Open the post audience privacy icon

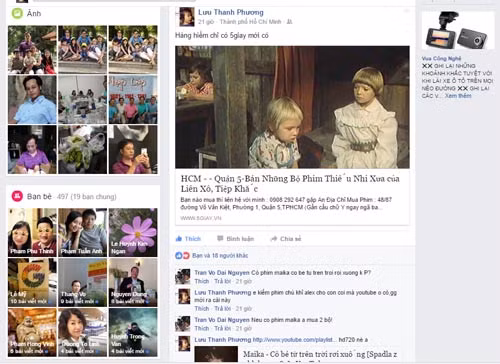click(x=289, y=22)
